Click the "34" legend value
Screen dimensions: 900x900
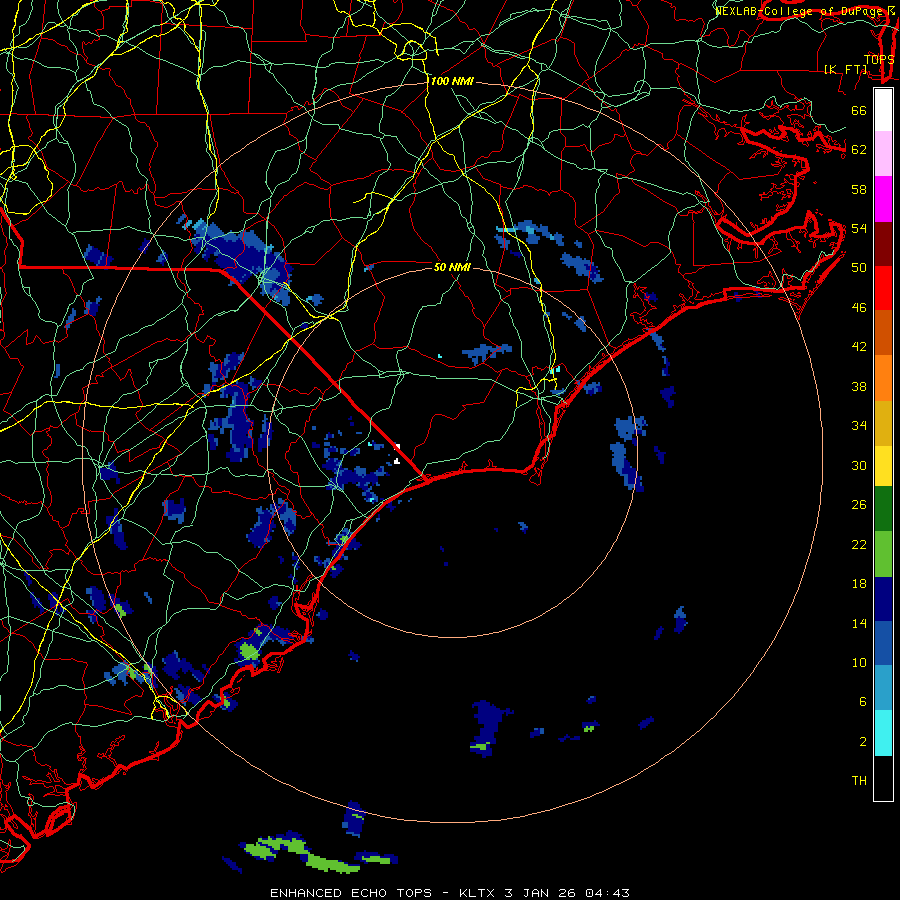click(x=859, y=426)
